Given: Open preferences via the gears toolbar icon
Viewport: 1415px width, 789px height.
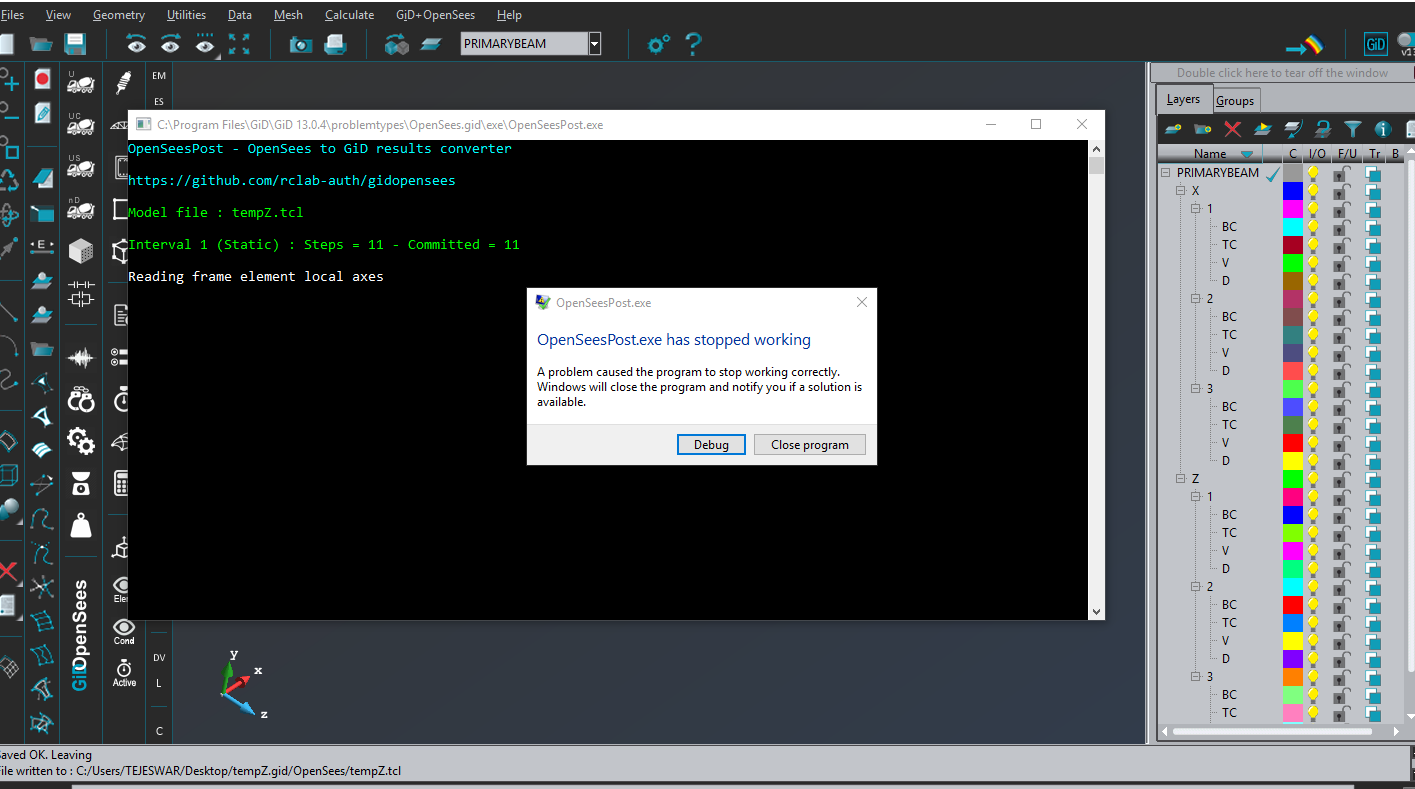Looking at the screenshot, I should [x=657, y=44].
